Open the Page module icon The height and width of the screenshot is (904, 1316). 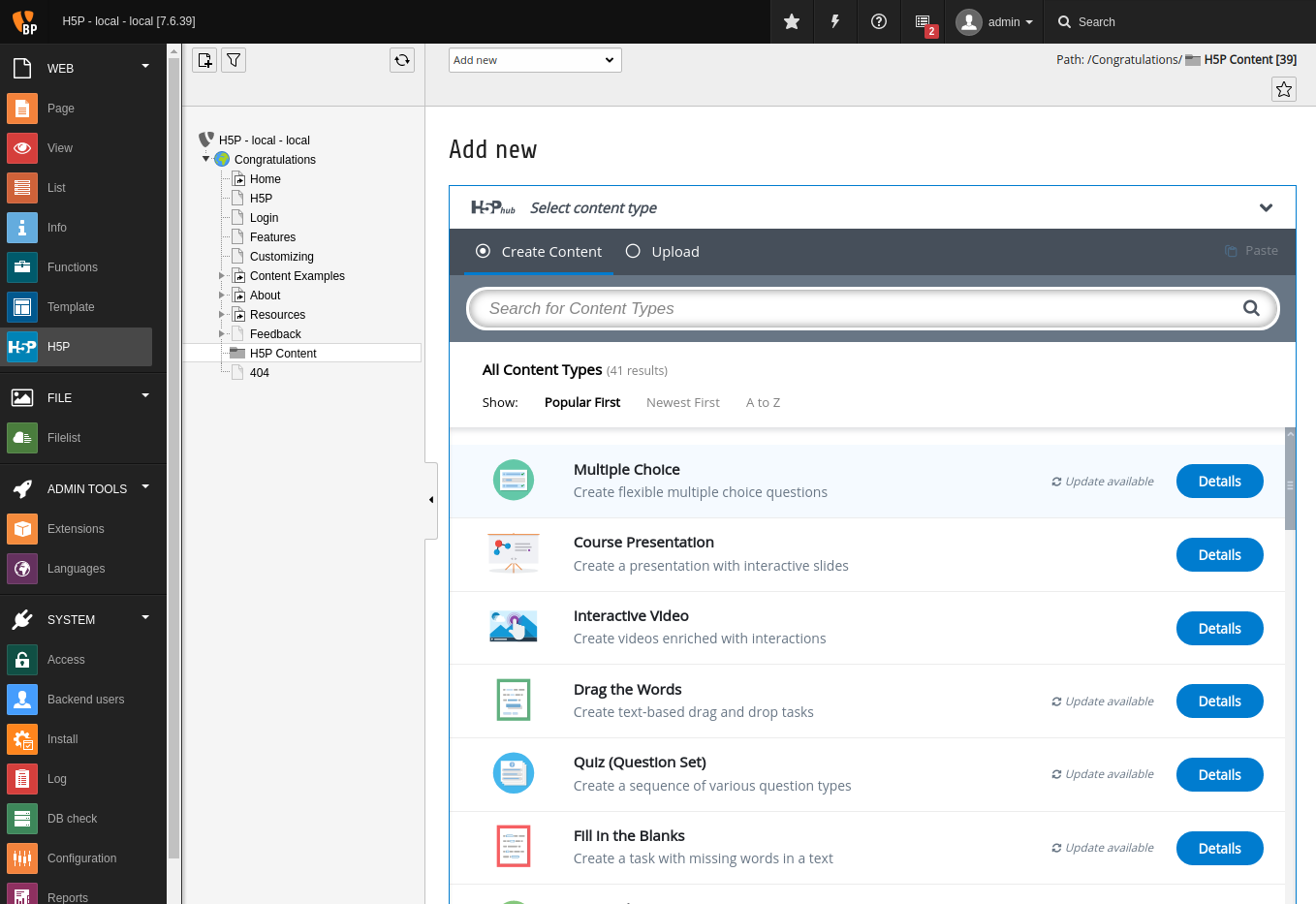point(22,109)
